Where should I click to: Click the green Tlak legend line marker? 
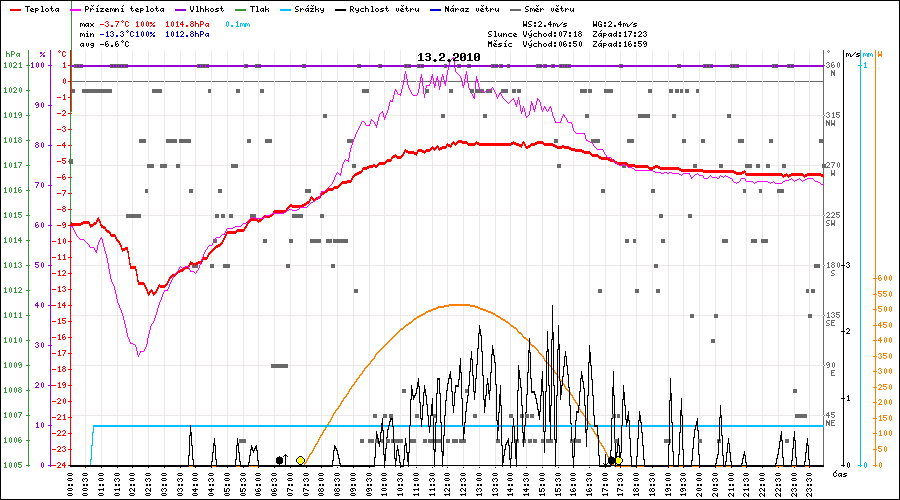[226, 9]
